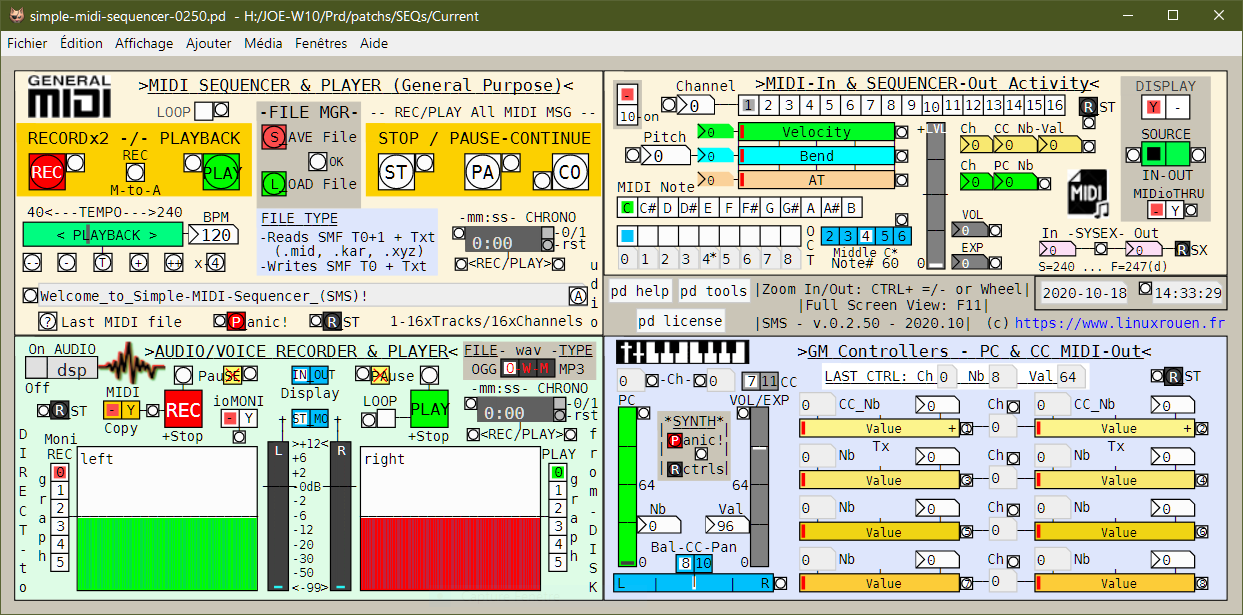Click the red Panic! button in sequencer
The width and height of the screenshot is (1243, 615).
pos(236,322)
